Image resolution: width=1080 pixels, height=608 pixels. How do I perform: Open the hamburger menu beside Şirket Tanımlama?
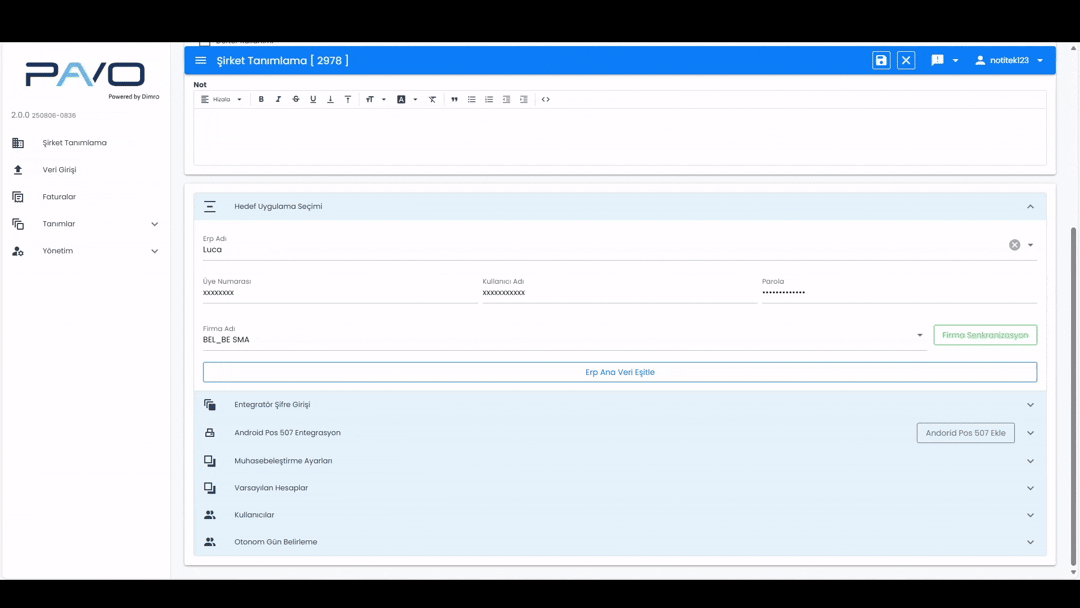pos(201,61)
